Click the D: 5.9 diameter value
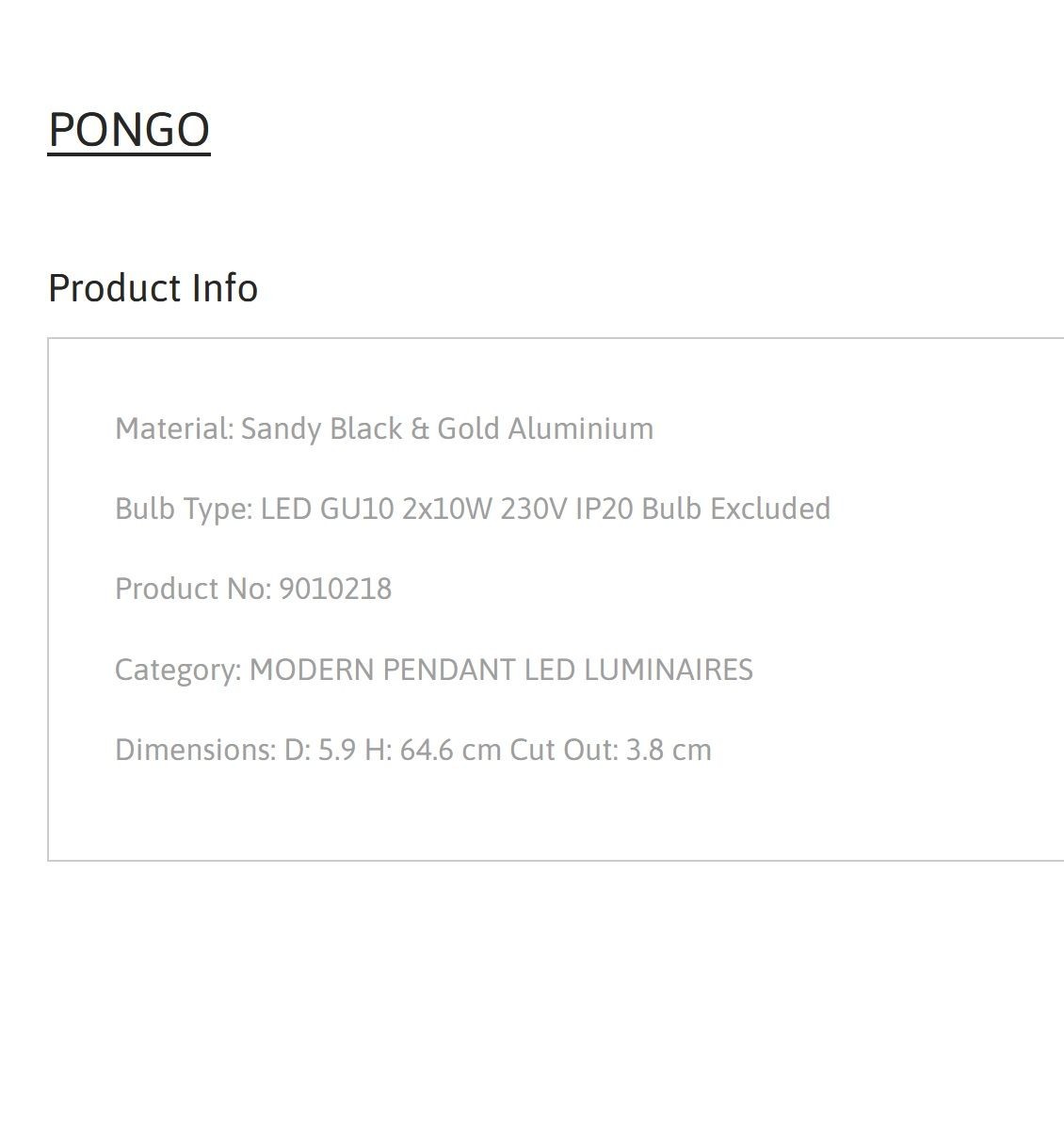The width and height of the screenshot is (1064, 1132). (320, 750)
